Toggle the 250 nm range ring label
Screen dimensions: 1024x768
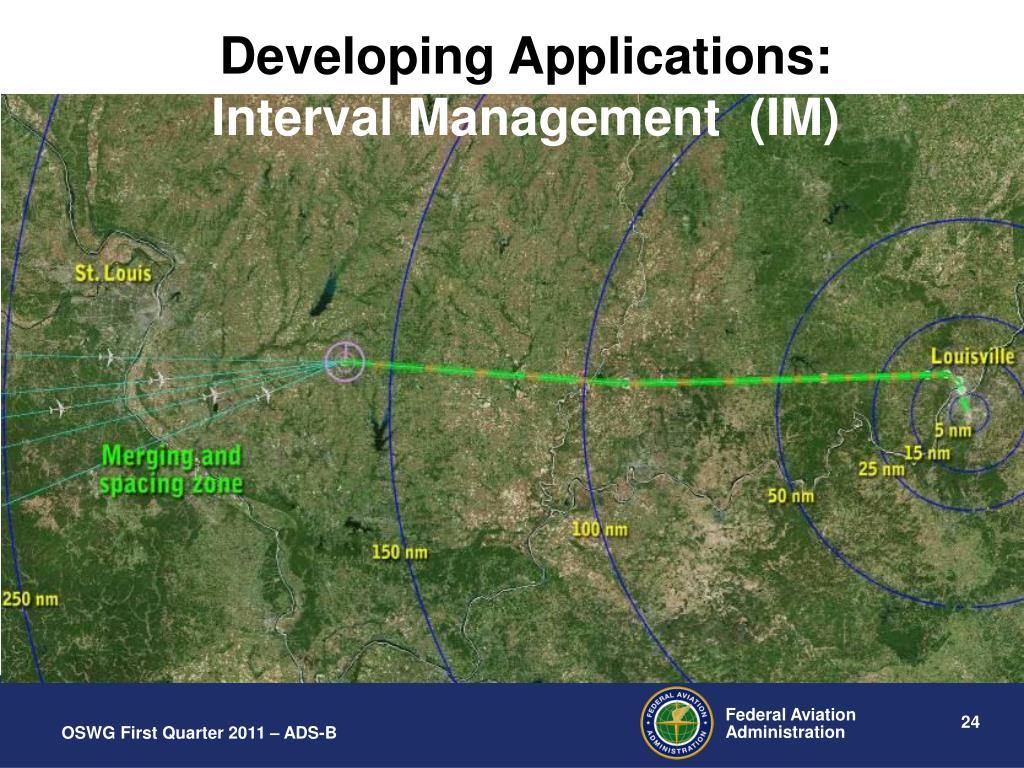pyautogui.click(x=33, y=598)
